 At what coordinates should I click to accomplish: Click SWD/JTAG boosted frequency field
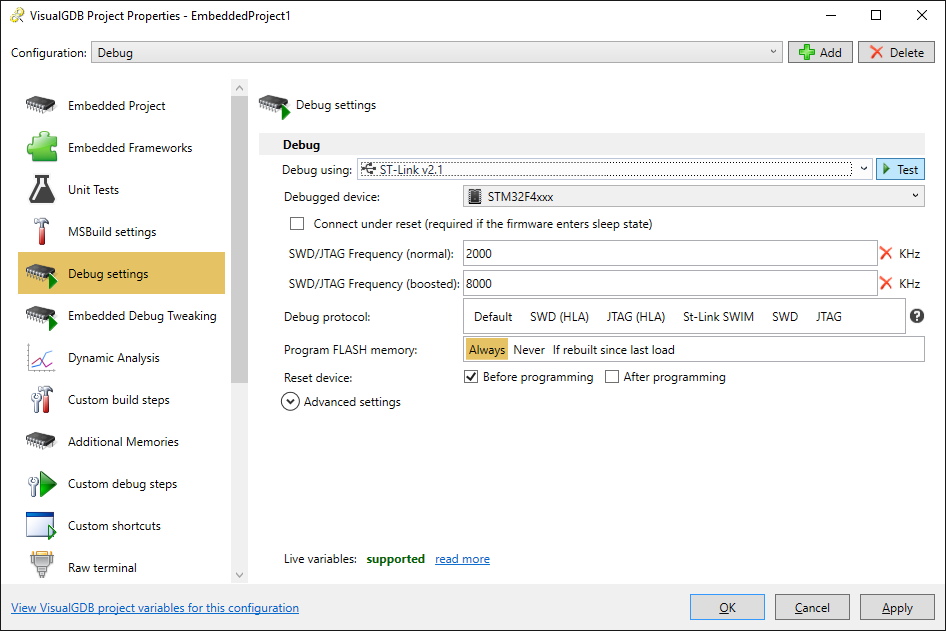[670, 284]
